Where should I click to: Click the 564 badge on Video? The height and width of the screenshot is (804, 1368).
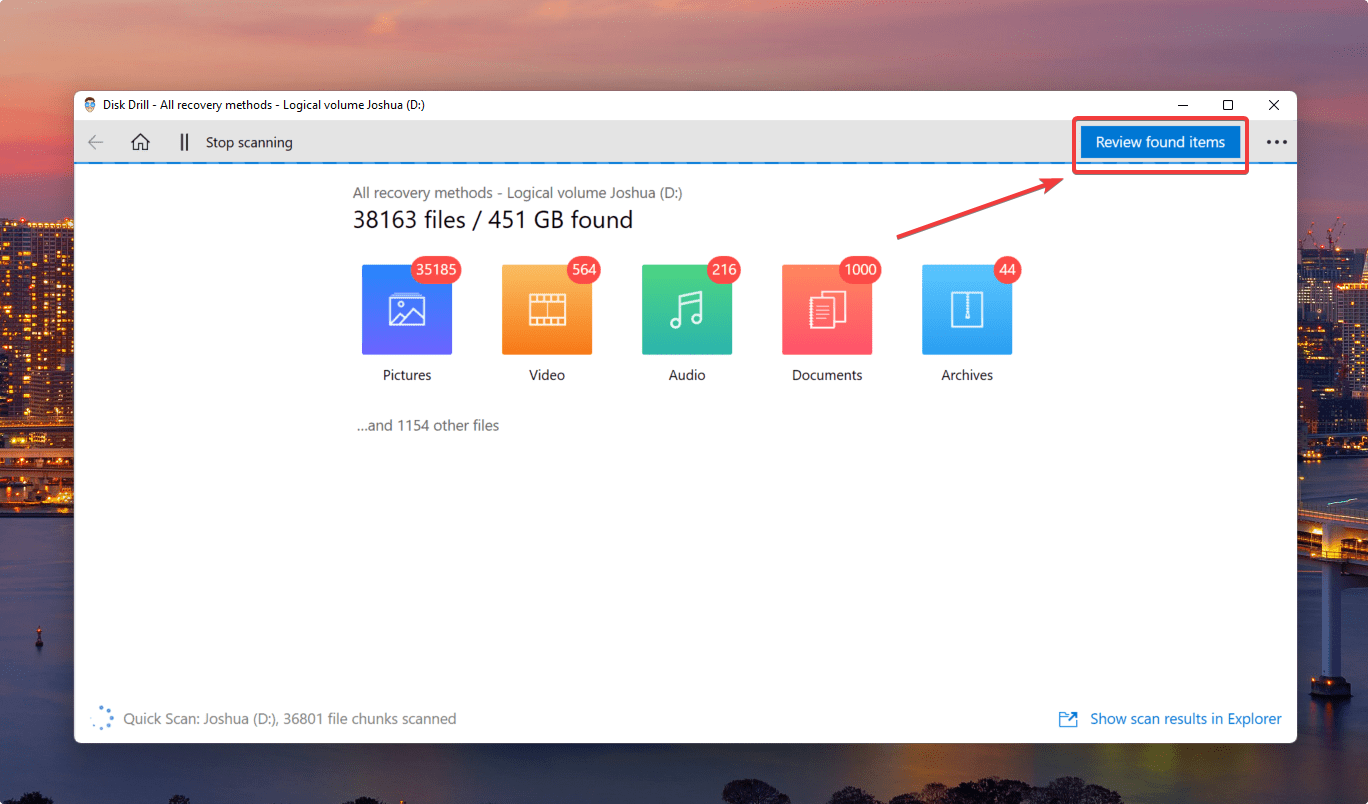[x=584, y=269]
